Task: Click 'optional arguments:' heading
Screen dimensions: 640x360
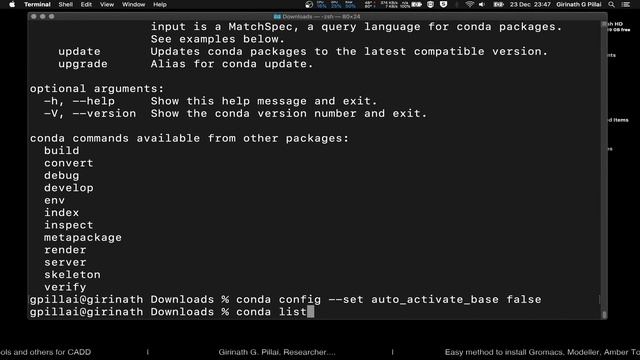Action: (x=97, y=89)
